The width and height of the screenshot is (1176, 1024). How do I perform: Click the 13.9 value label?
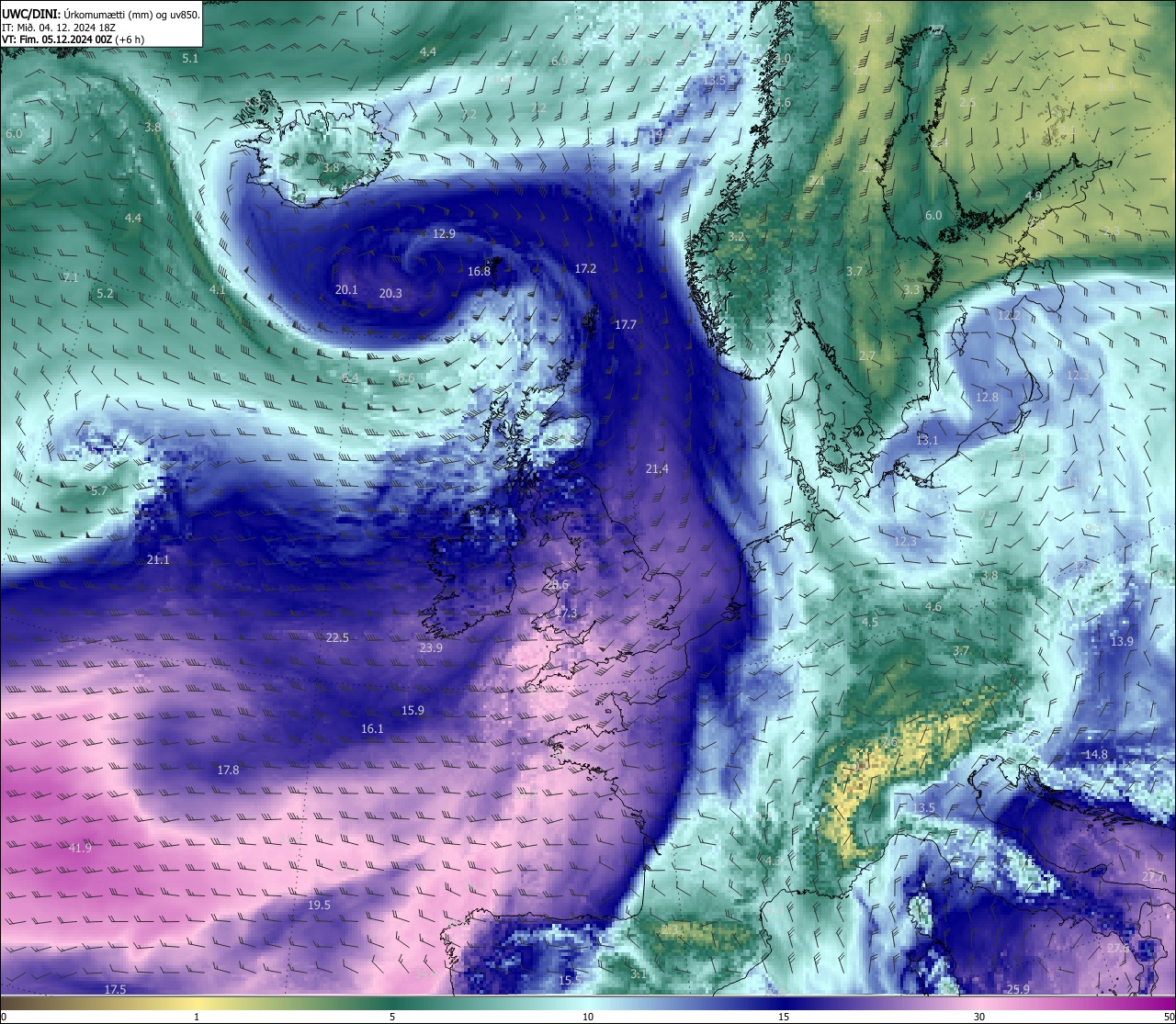1122,642
